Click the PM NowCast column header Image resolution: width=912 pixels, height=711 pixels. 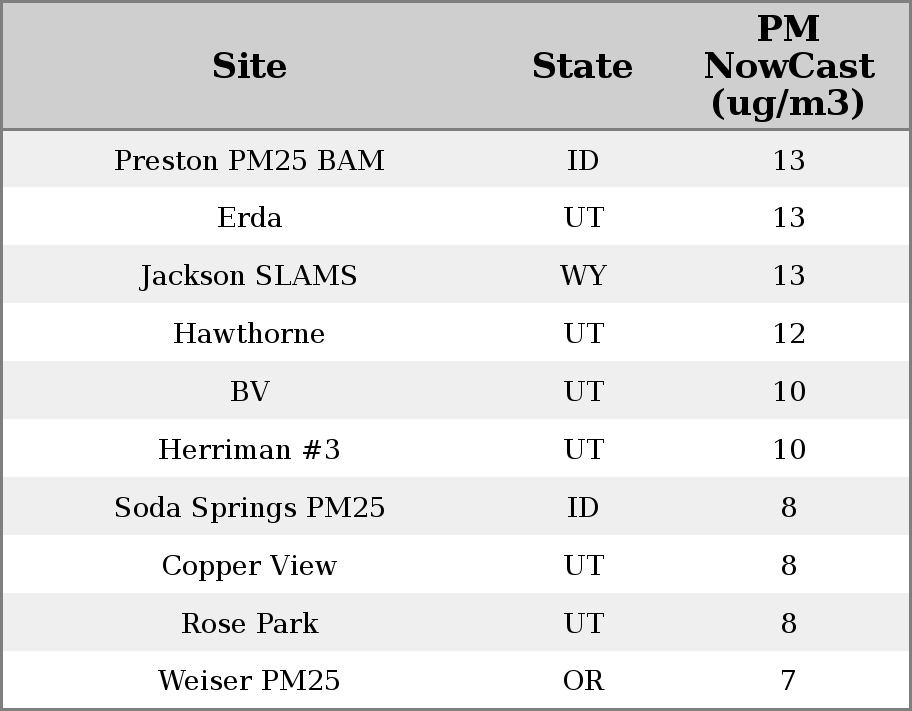(788, 66)
